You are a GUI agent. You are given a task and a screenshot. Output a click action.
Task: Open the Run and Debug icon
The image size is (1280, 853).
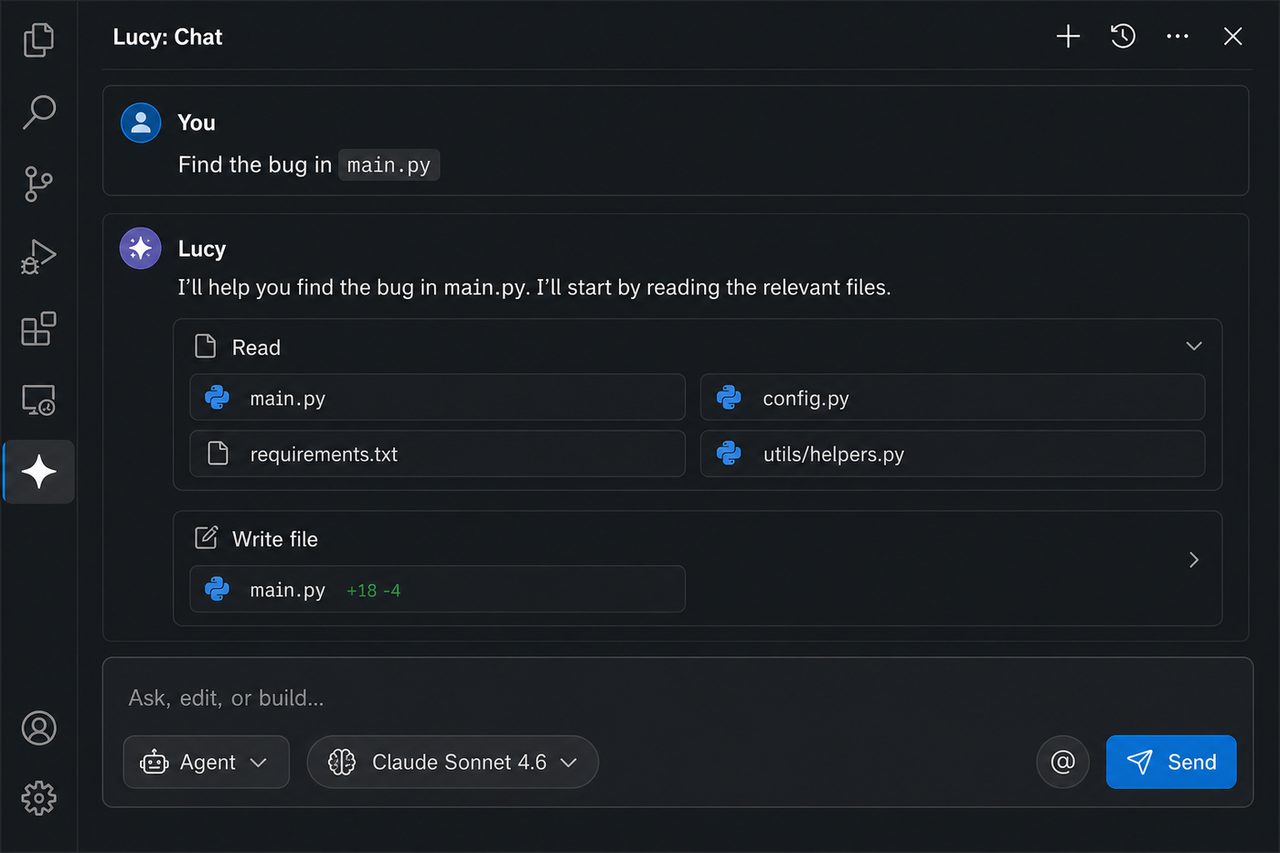(38, 256)
